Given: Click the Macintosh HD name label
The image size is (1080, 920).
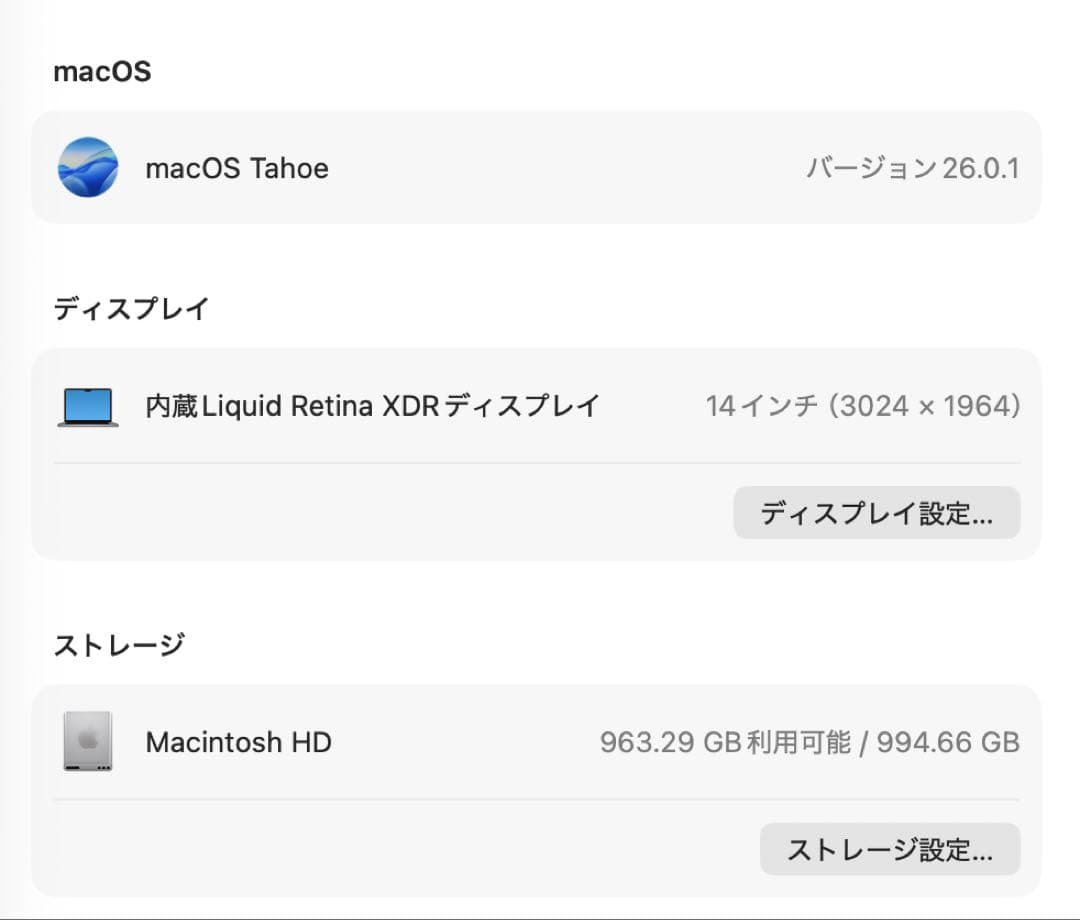Looking at the screenshot, I should pyautogui.click(x=238, y=742).
